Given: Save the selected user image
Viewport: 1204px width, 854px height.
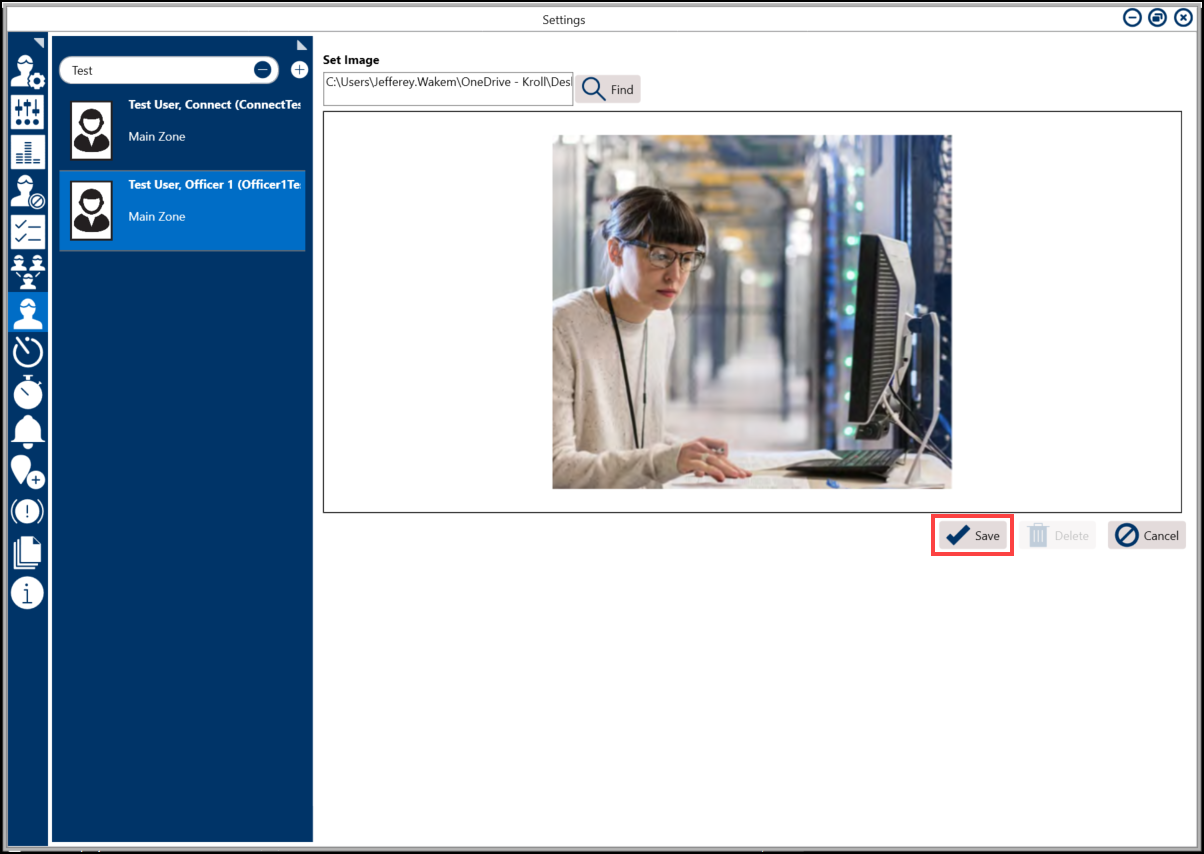Looking at the screenshot, I should coord(972,536).
